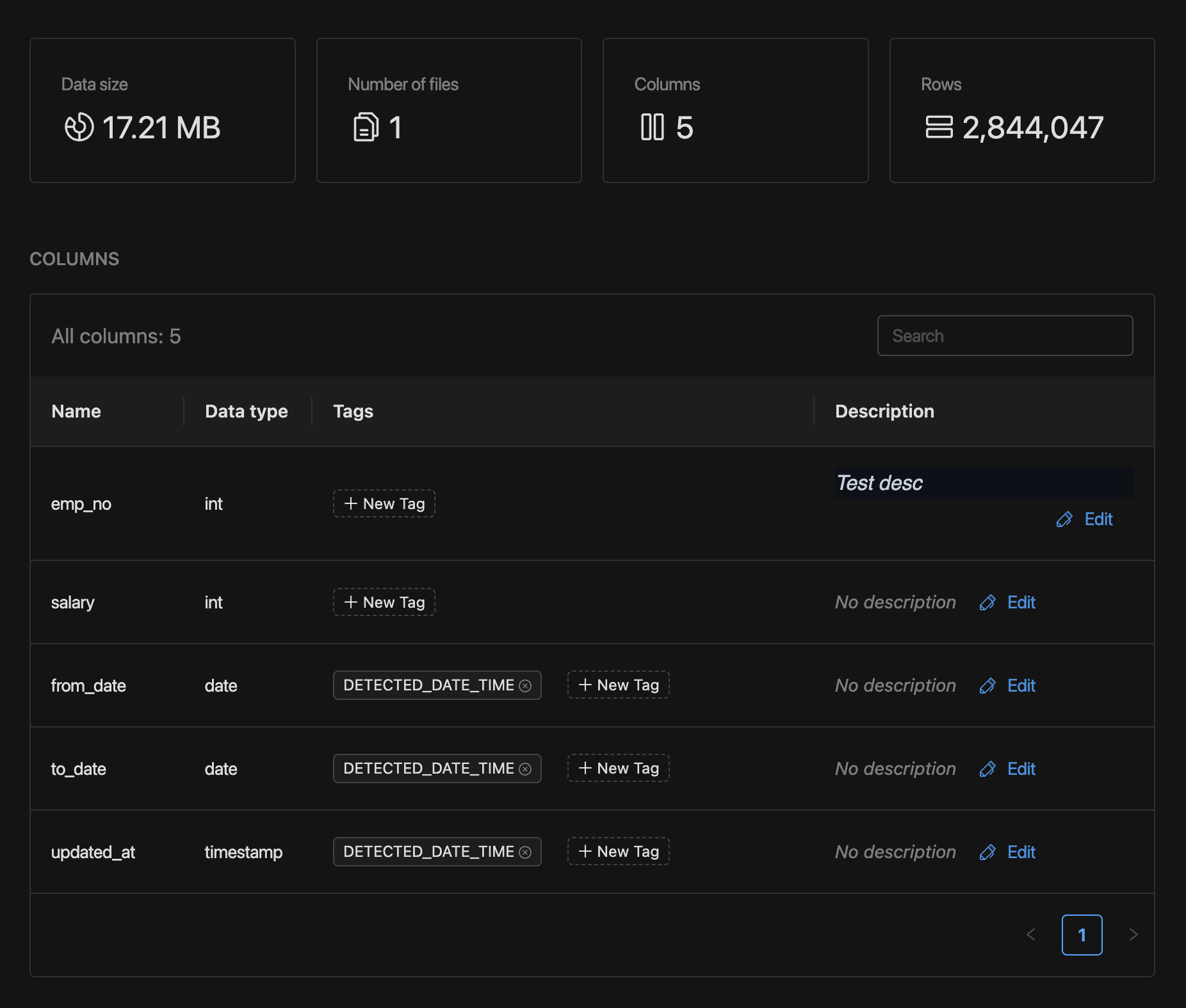
Task: Click the from_date column name
Action: tap(88, 686)
